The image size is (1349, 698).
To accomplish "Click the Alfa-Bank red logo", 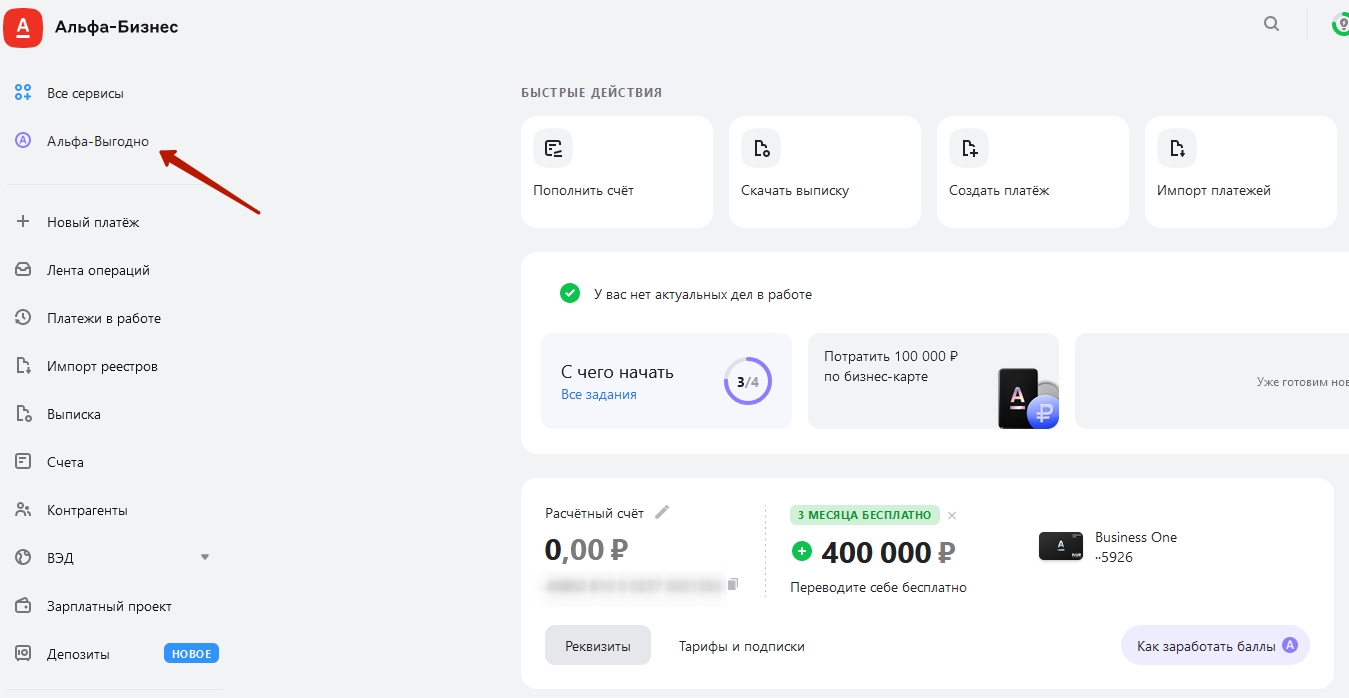I will coord(23,27).
